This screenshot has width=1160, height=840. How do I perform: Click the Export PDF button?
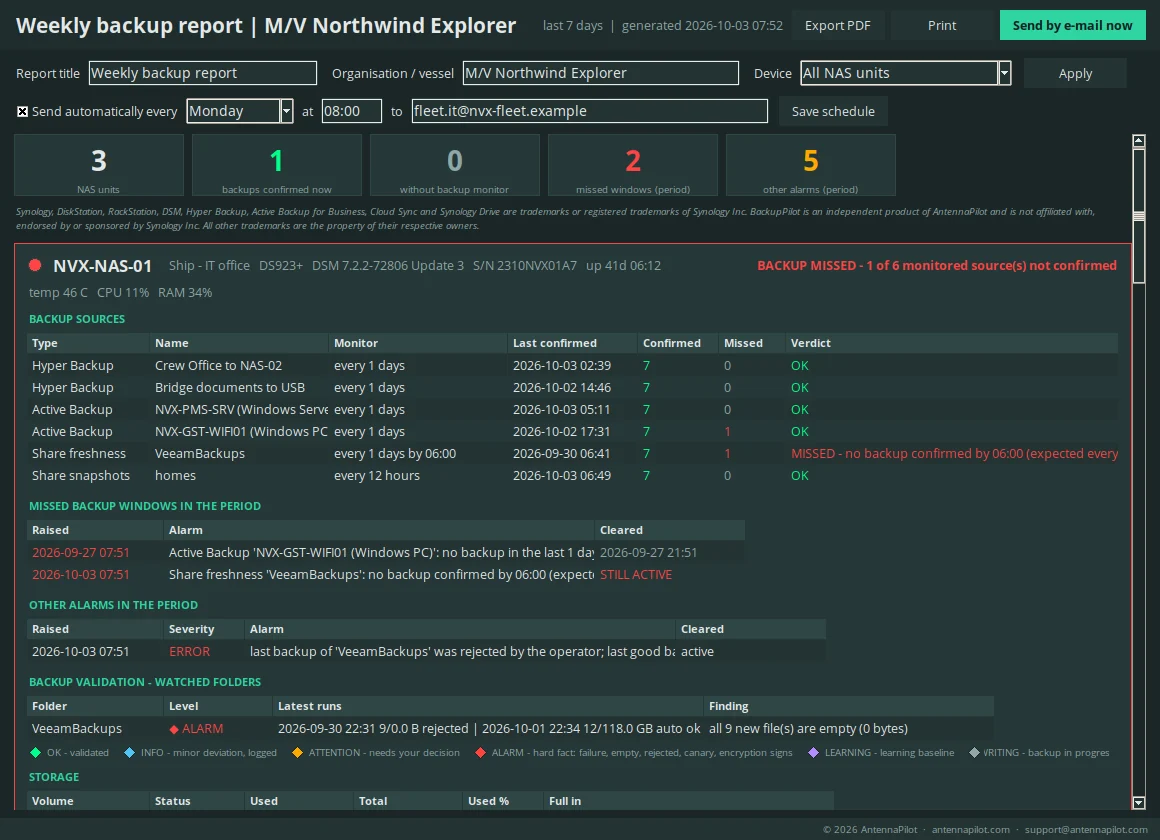click(837, 25)
